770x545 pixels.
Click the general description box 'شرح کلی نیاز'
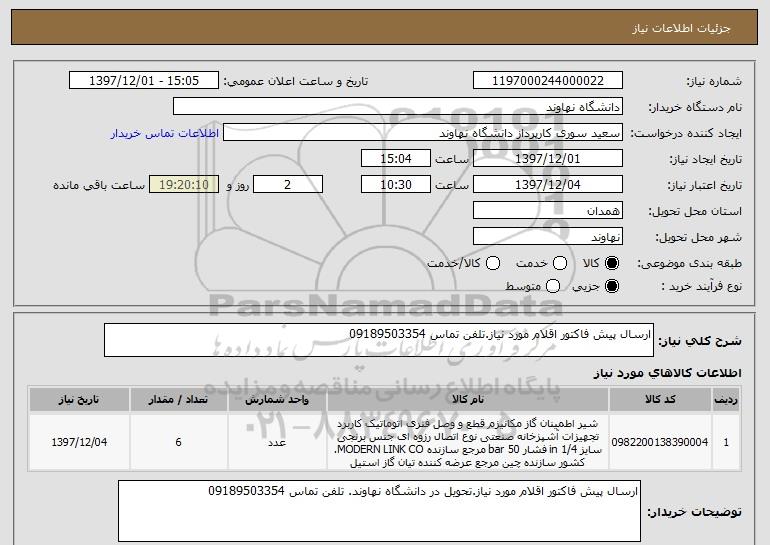point(379,340)
